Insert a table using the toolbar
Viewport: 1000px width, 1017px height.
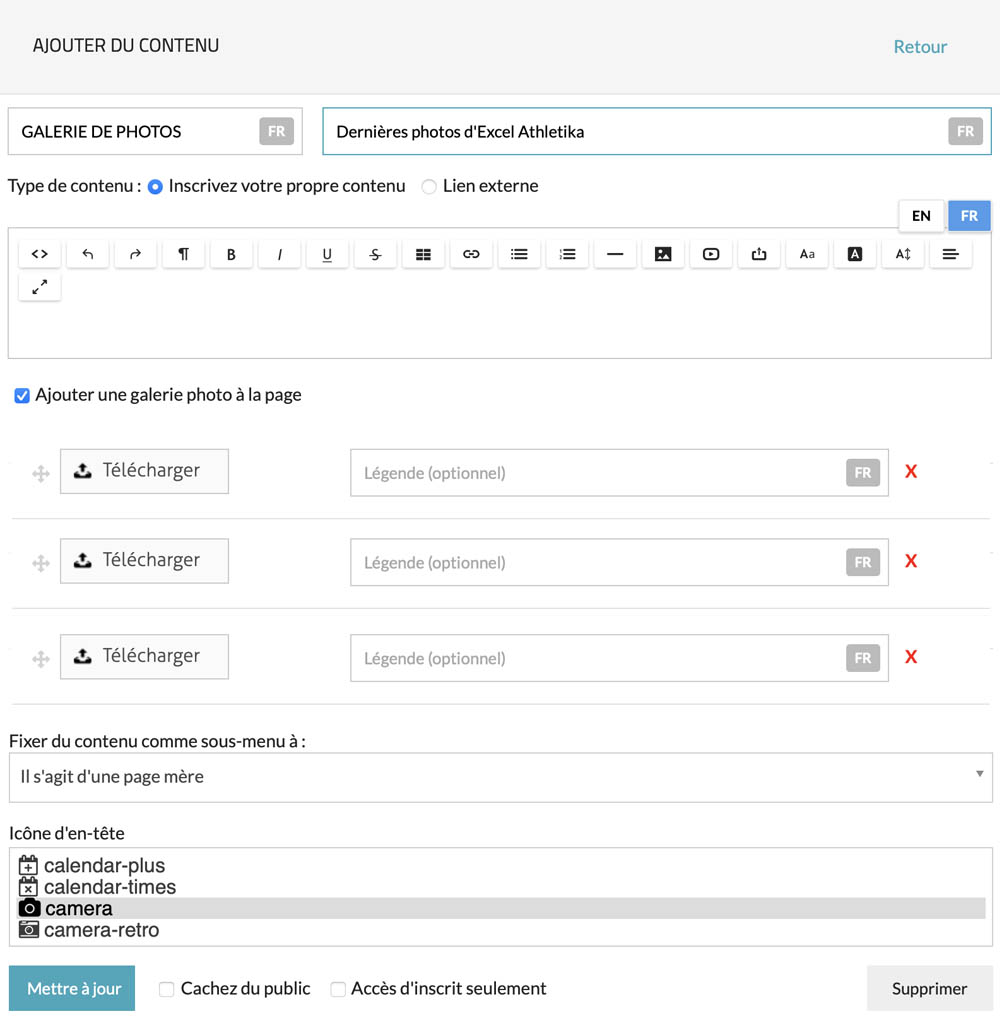point(423,254)
